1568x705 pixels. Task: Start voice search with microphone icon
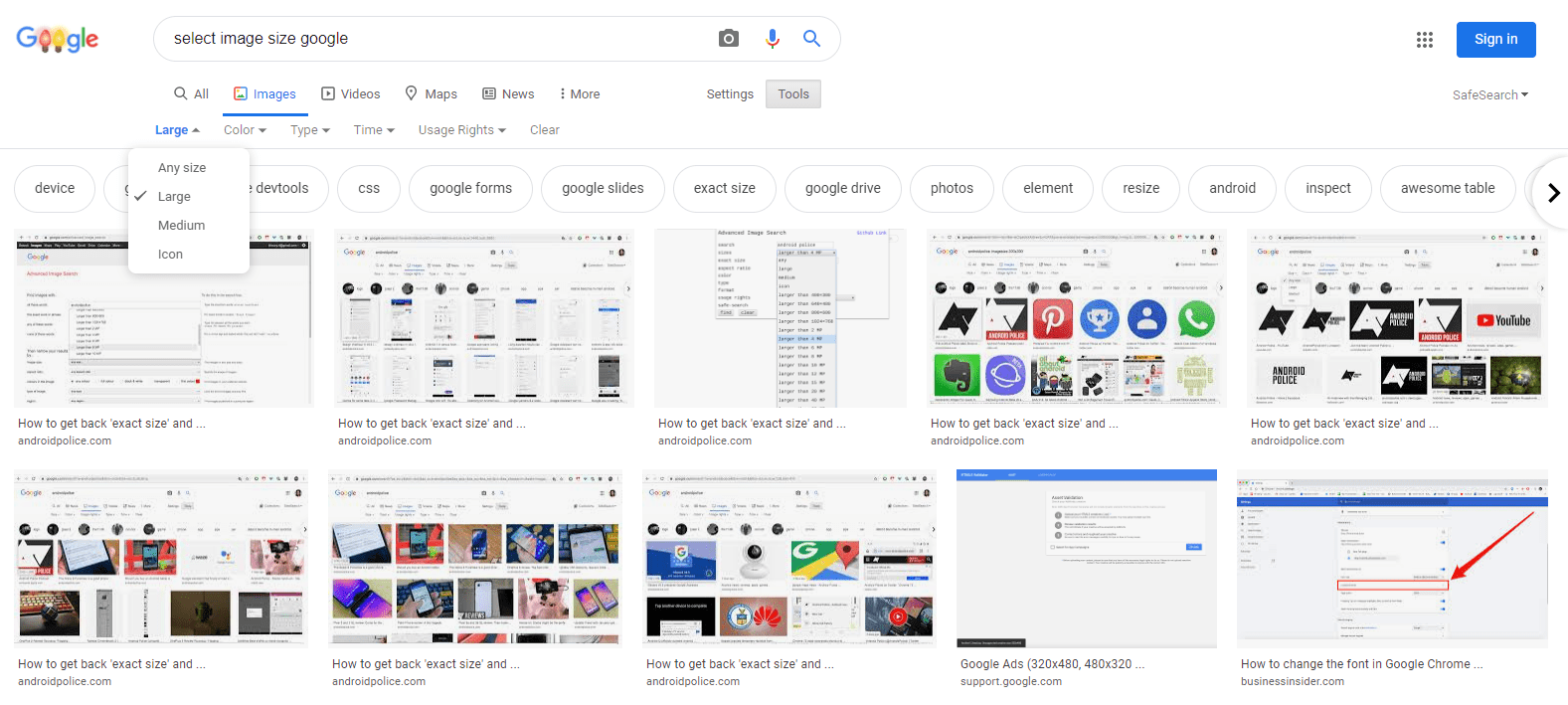point(773,39)
